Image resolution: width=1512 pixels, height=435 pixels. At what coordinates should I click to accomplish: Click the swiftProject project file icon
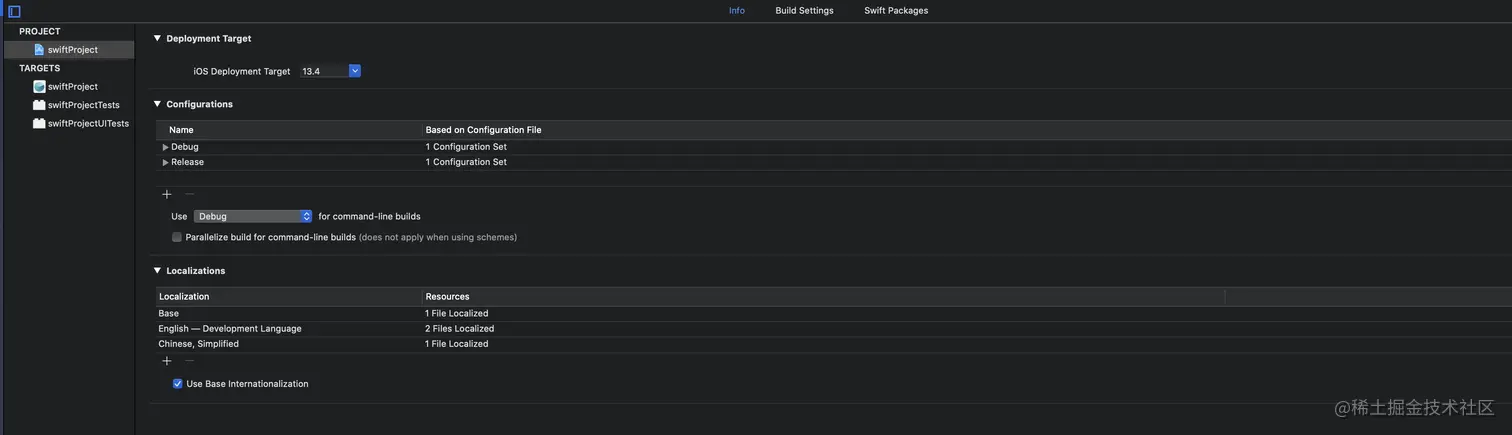tap(39, 49)
